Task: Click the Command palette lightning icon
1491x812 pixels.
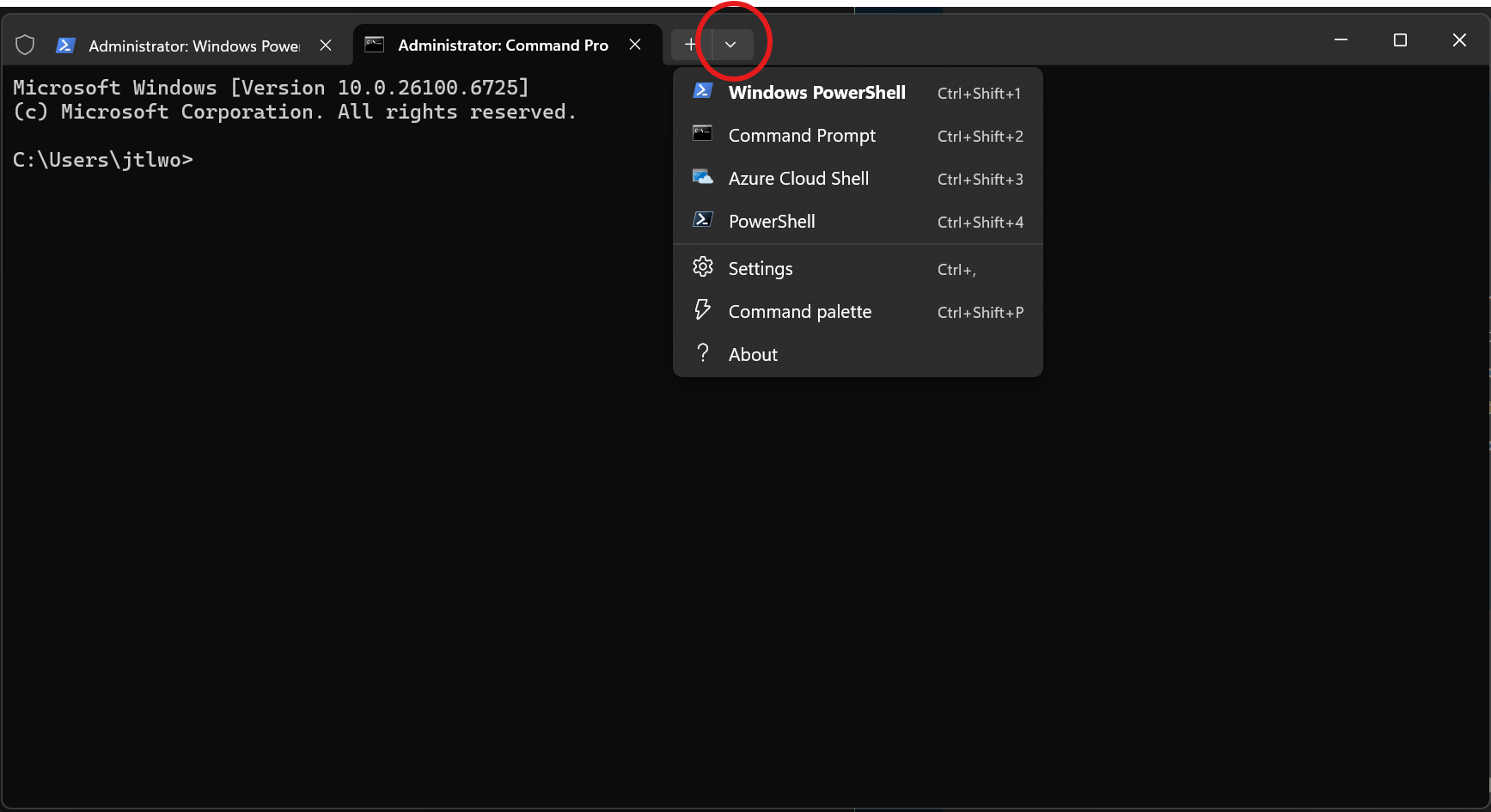Action: (x=702, y=309)
